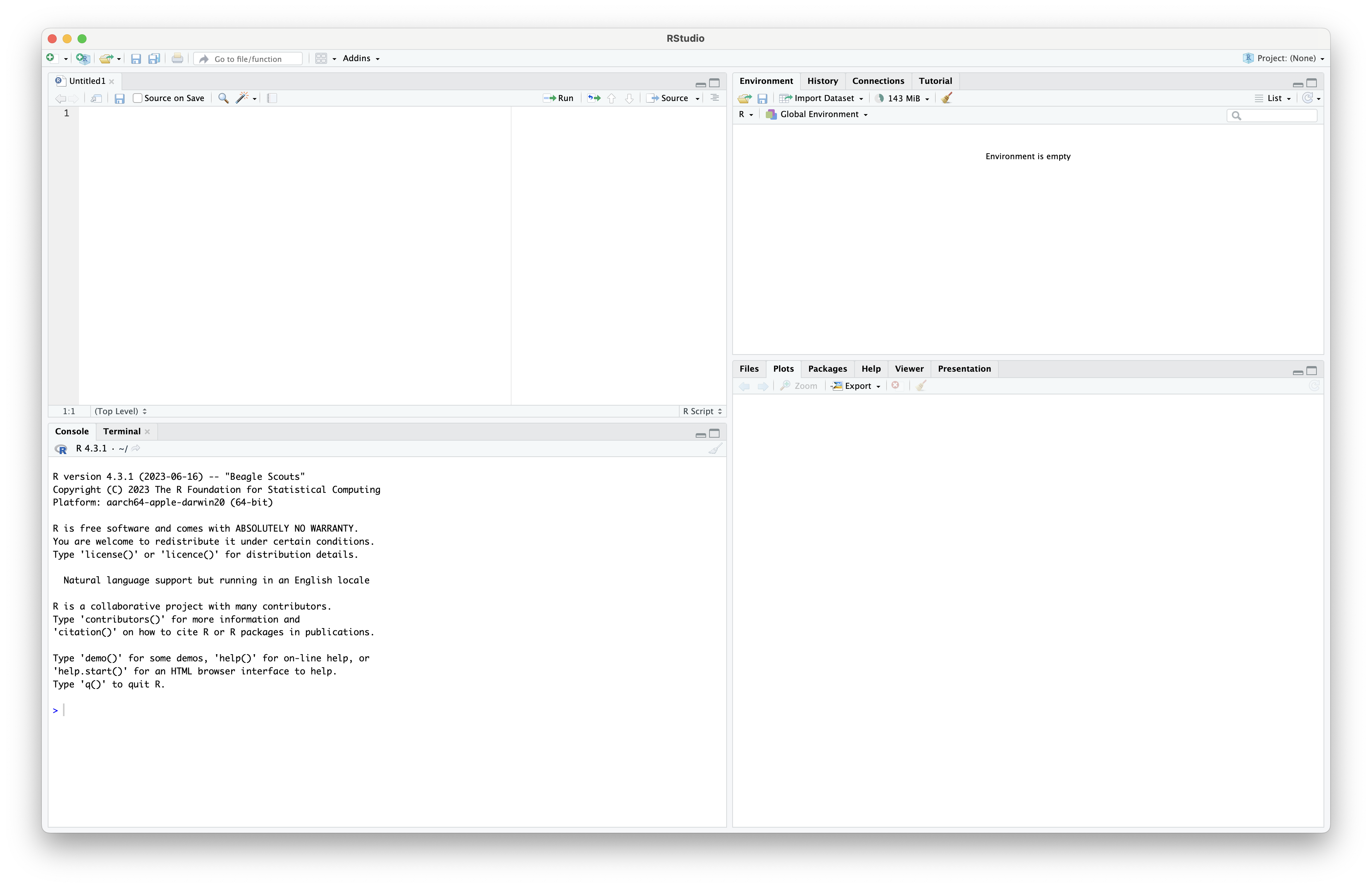Open the 143 MiB memory usage menu
1372x888 pixels.
point(902,98)
